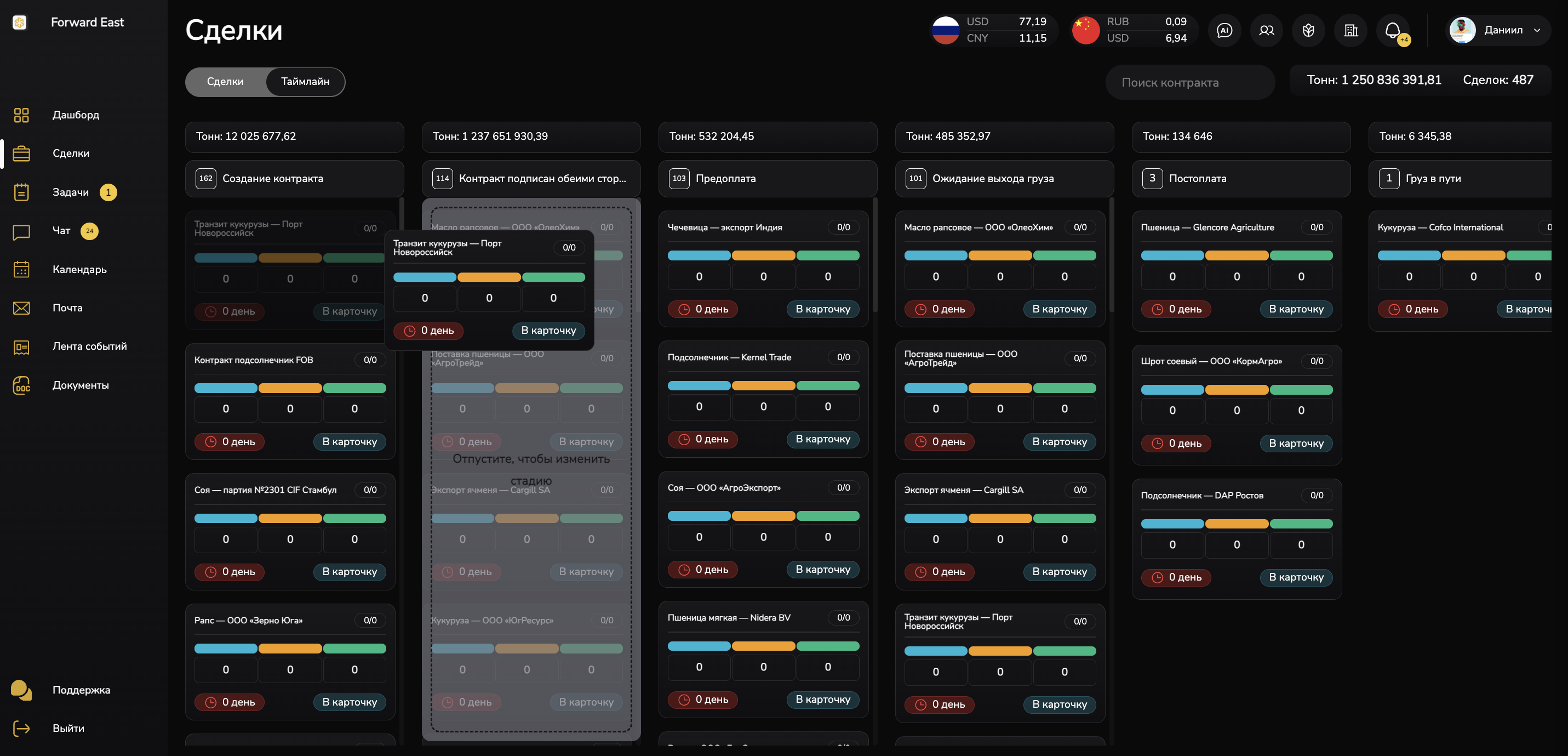Switch to Таймлайн view toggle
1568x756 pixels.
(x=305, y=82)
